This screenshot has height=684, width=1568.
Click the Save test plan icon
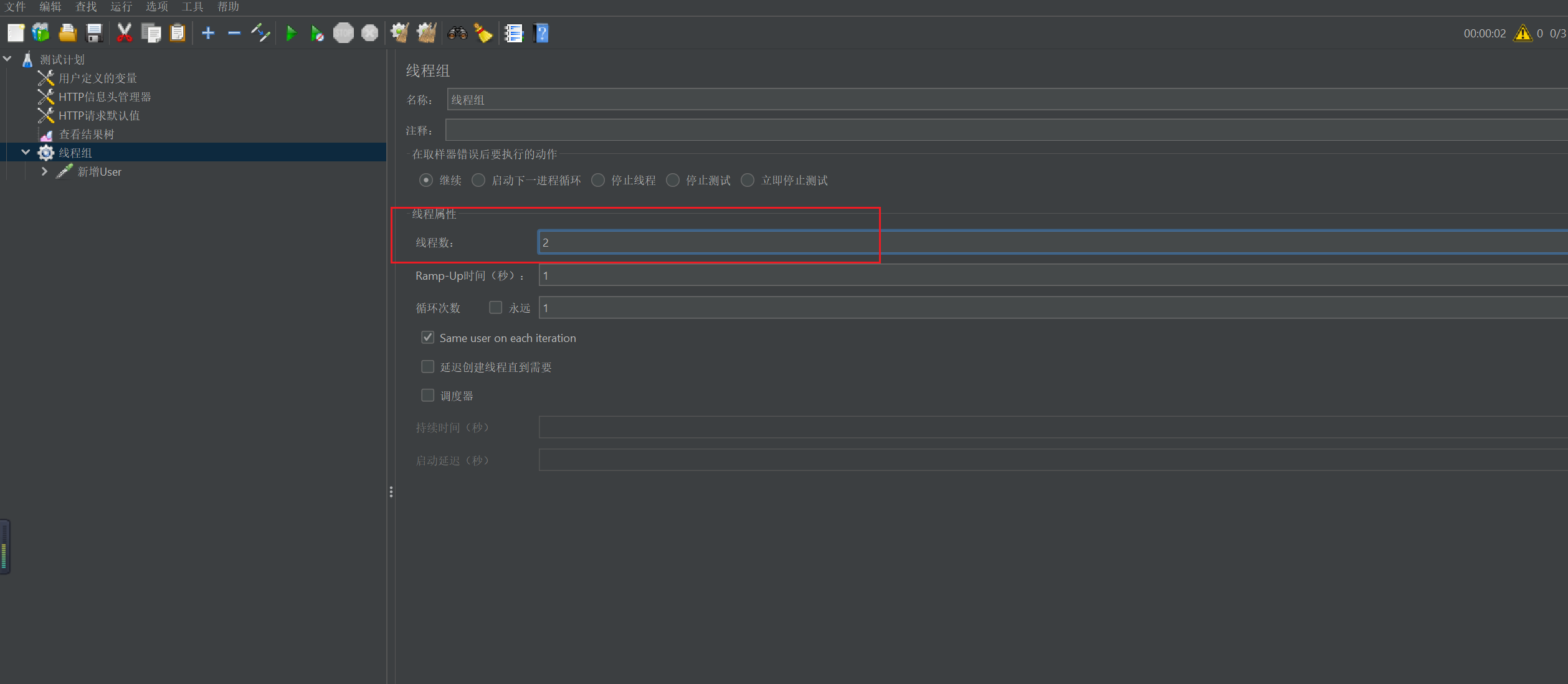[x=94, y=33]
